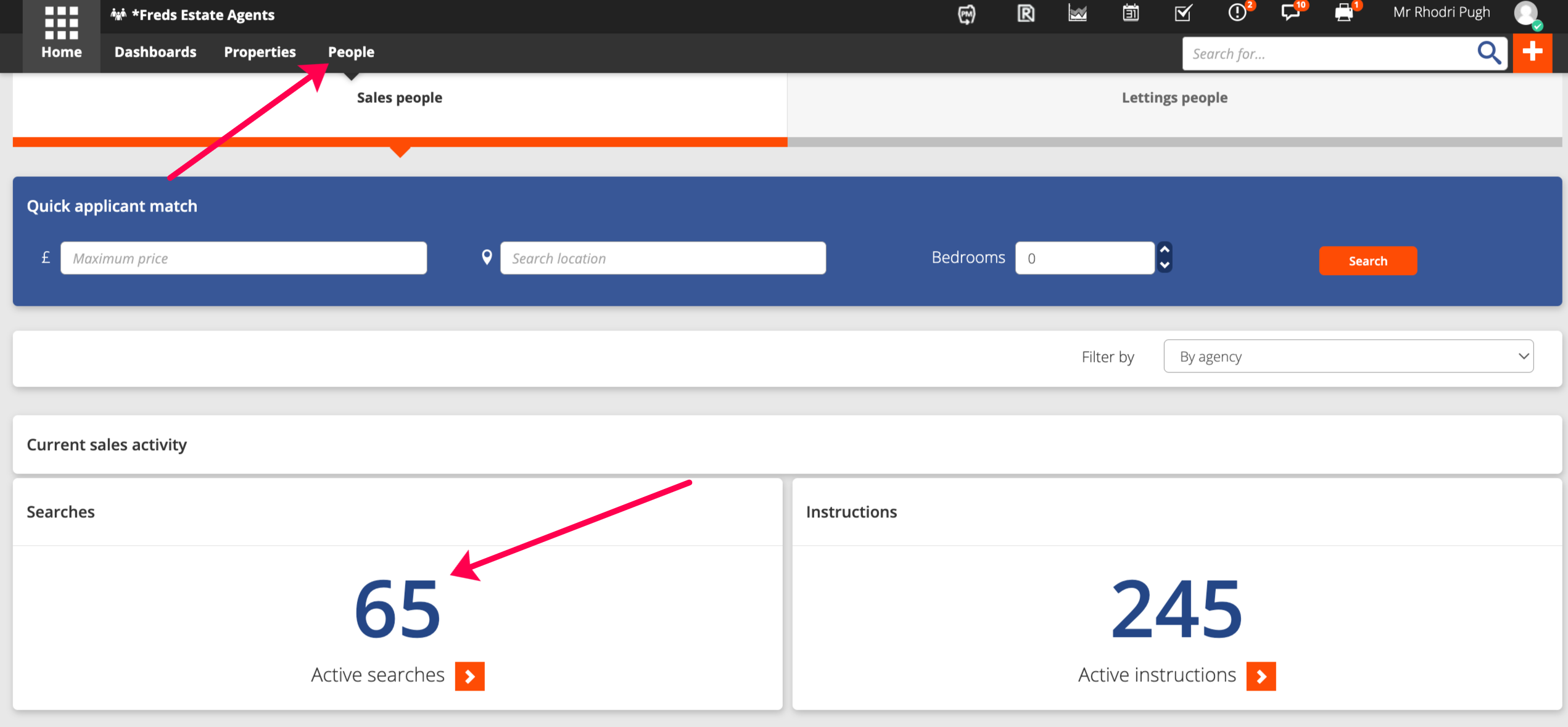Click the Active searches label

(x=378, y=675)
